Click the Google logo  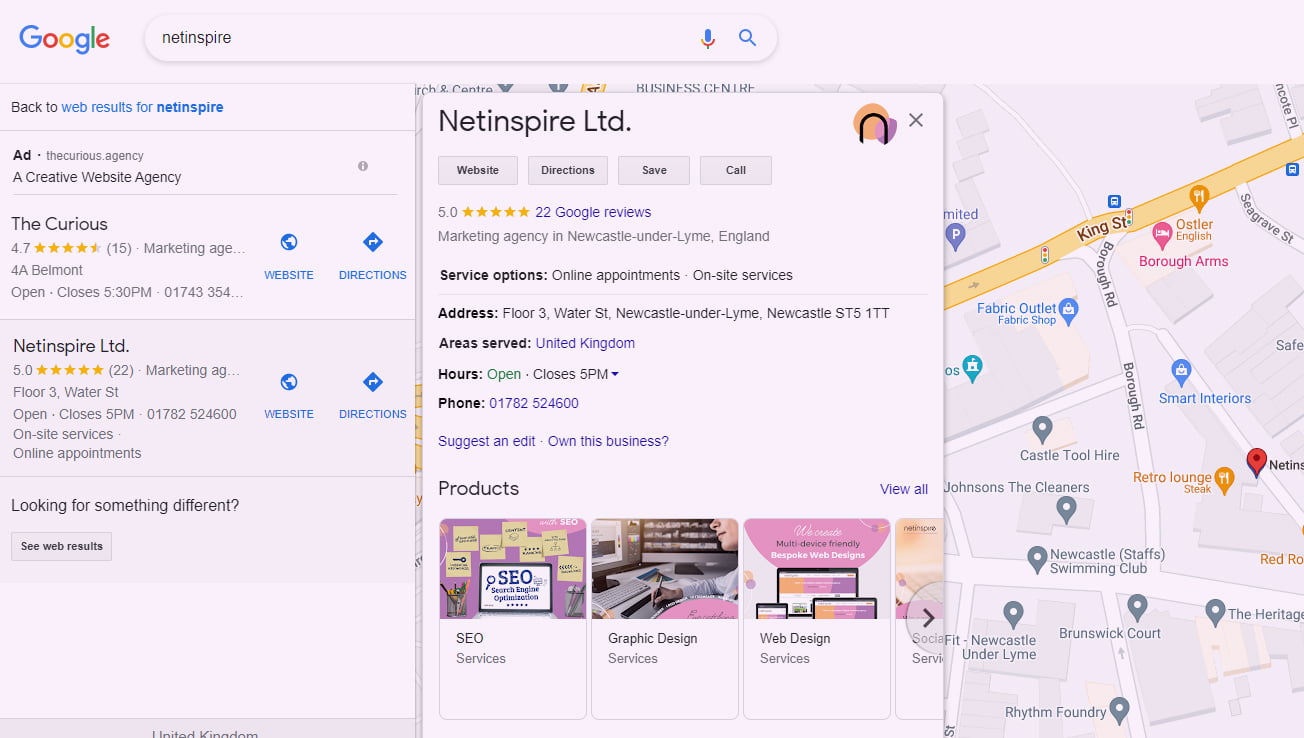click(64, 39)
